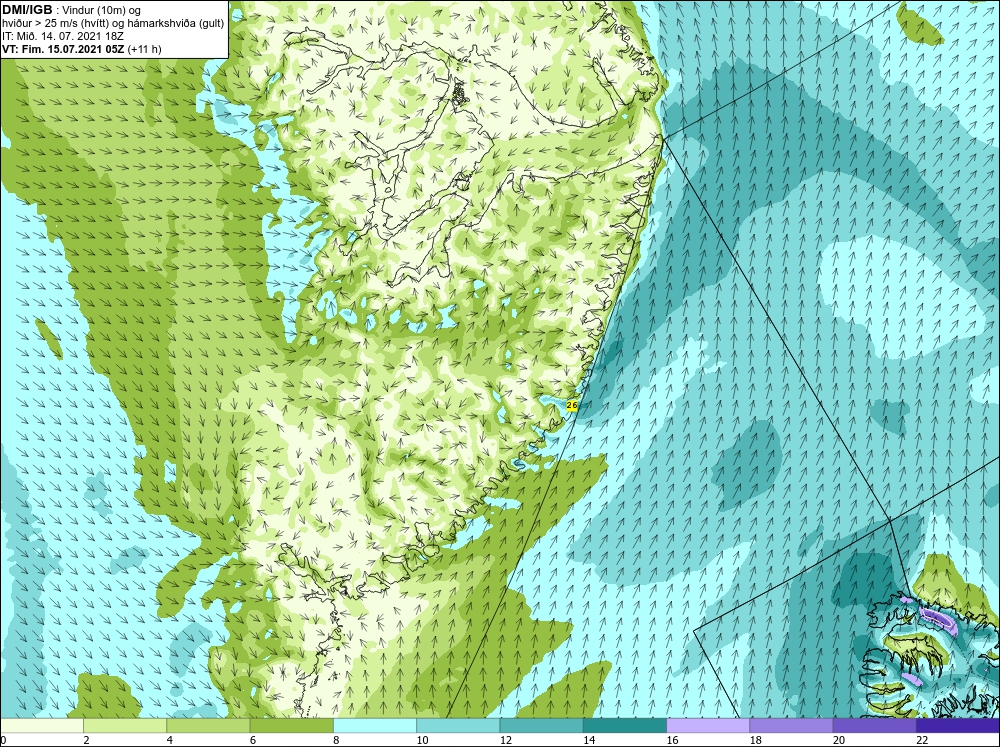Screen dimensions: 1000x747
Task: Click the "VT: Fim. 15.07.2021 05Z" text
Action: coord(63,48)
